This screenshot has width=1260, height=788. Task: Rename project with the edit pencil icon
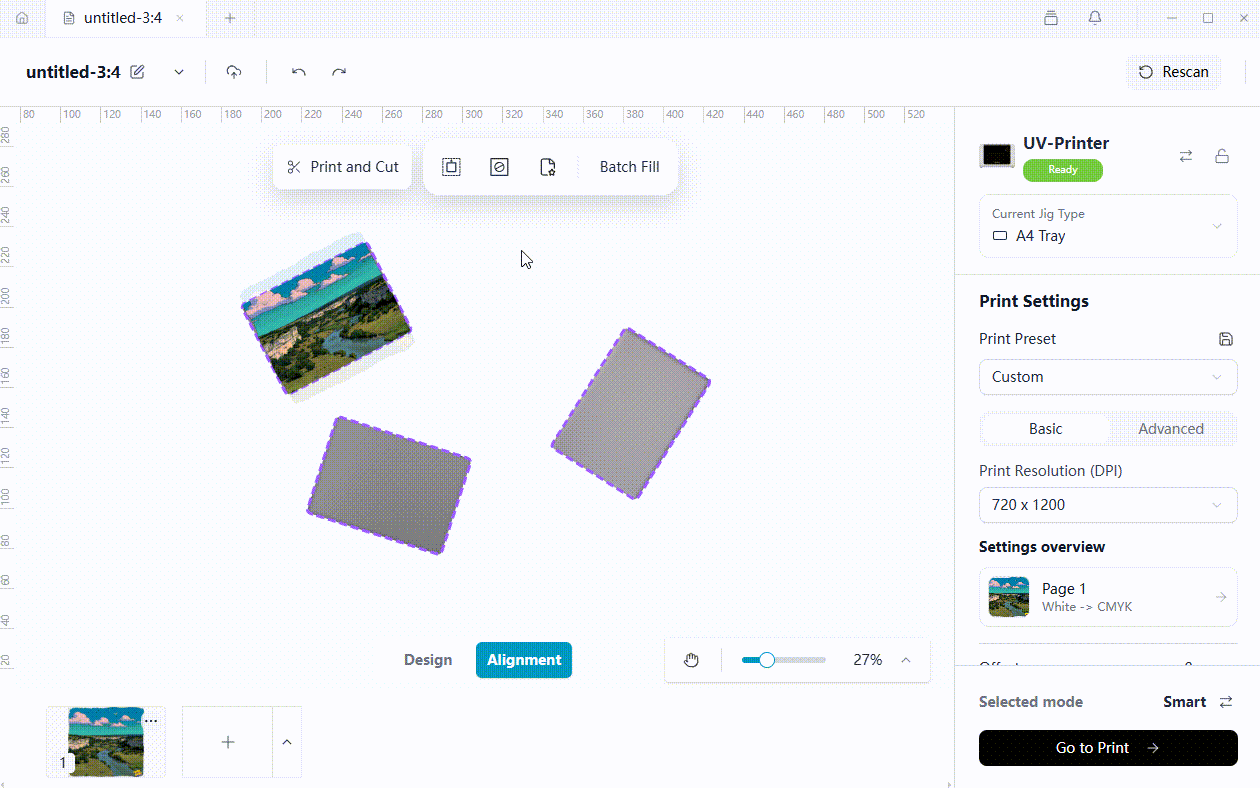[x=138, y=72]
